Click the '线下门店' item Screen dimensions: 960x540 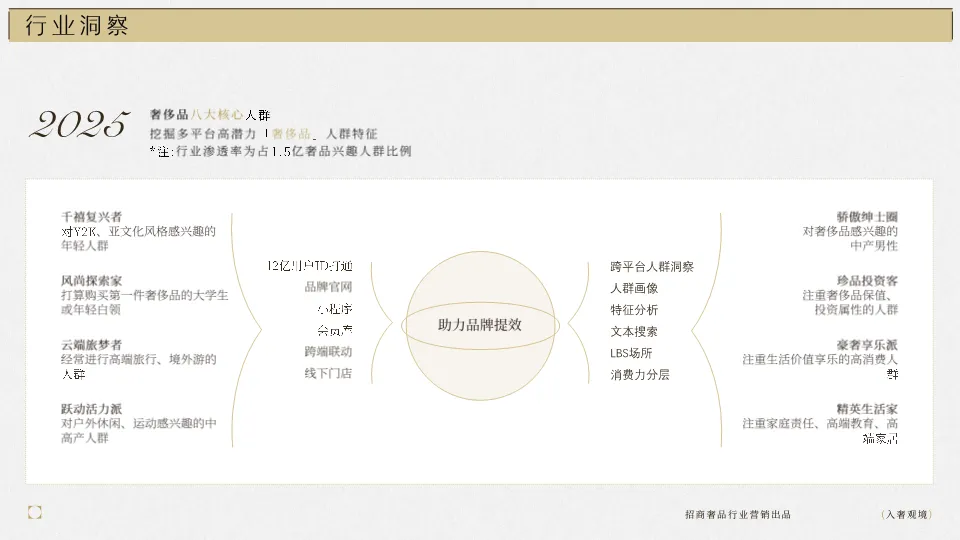point(328,373)
